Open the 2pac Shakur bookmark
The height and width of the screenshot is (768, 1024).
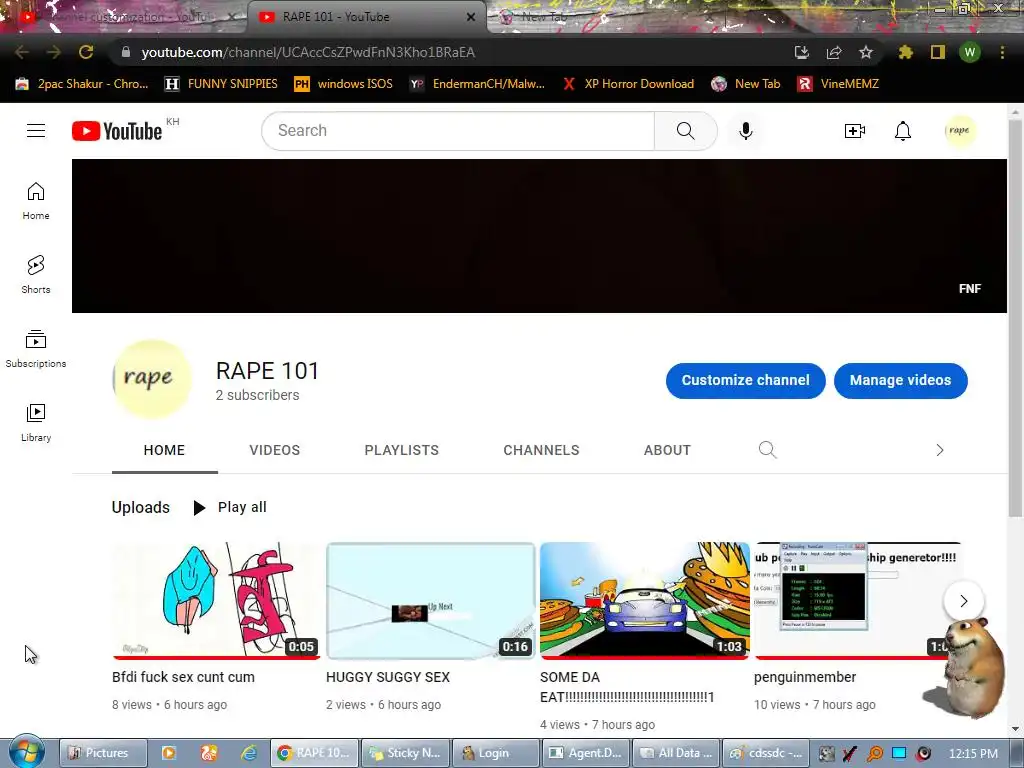(82, 84)
